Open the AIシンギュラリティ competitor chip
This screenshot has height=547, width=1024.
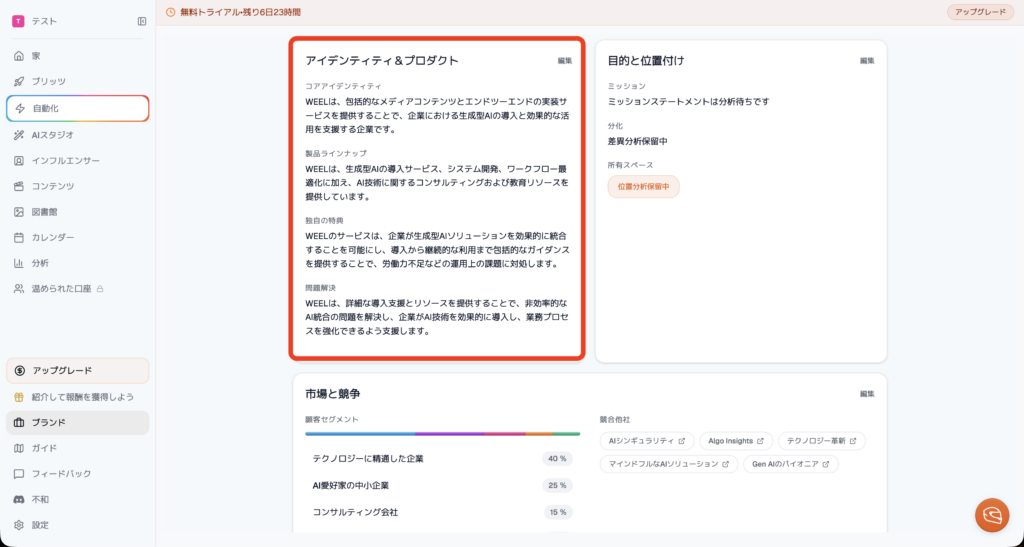coord(647,441)
